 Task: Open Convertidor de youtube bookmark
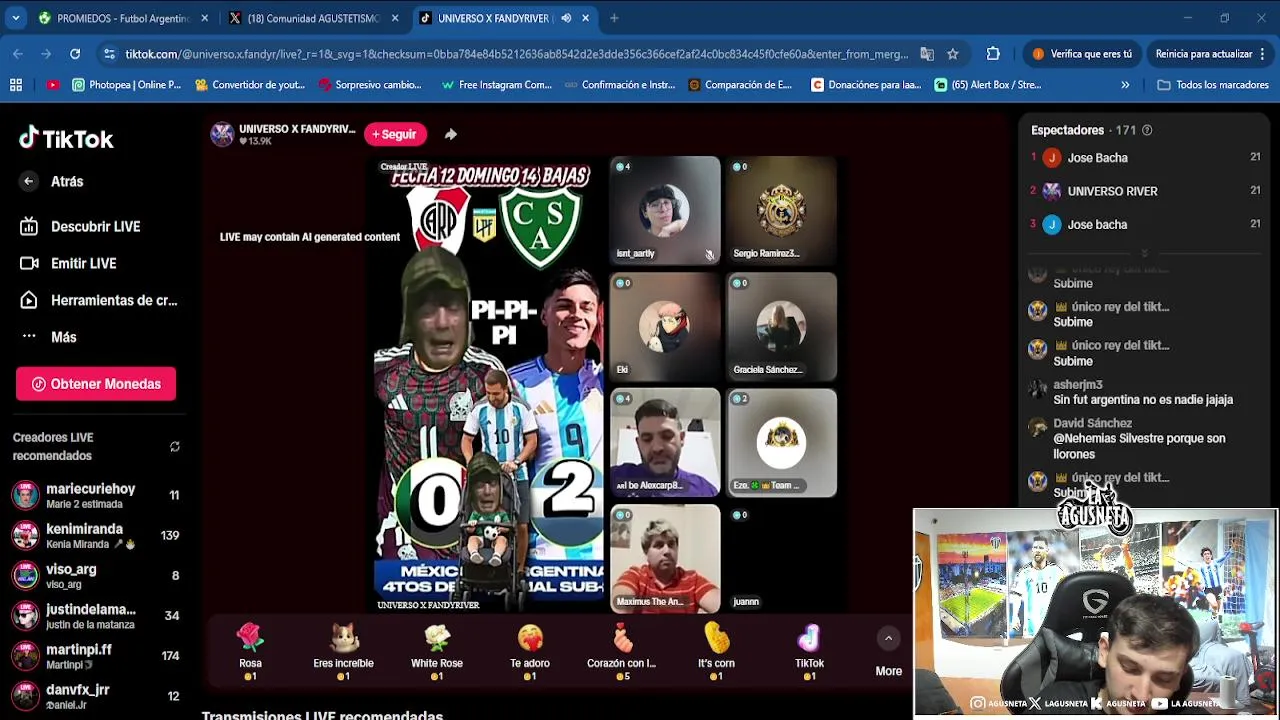250,85
